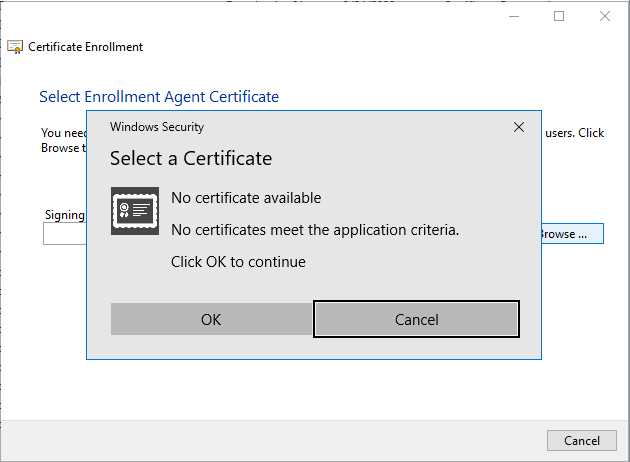Click the 'Certificate Enrollment' window title text

pyautogui.click(x=85, y=47)
